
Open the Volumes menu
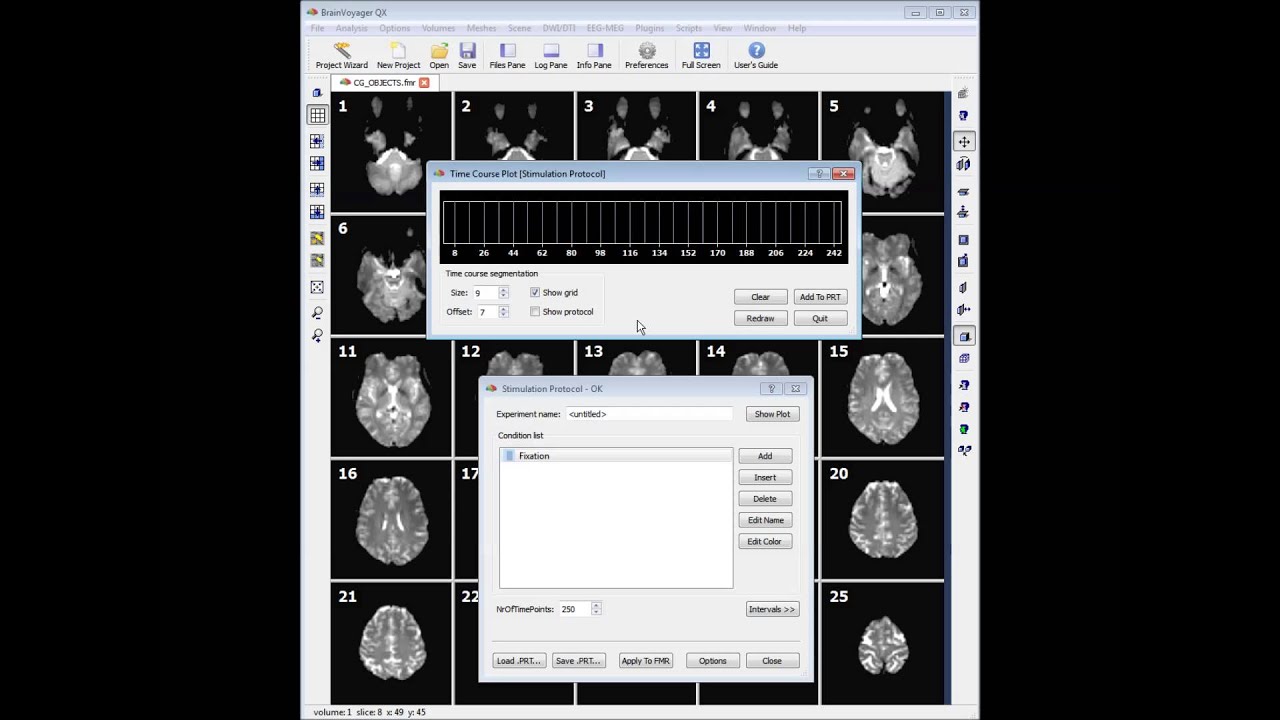(x=439, y=28)
